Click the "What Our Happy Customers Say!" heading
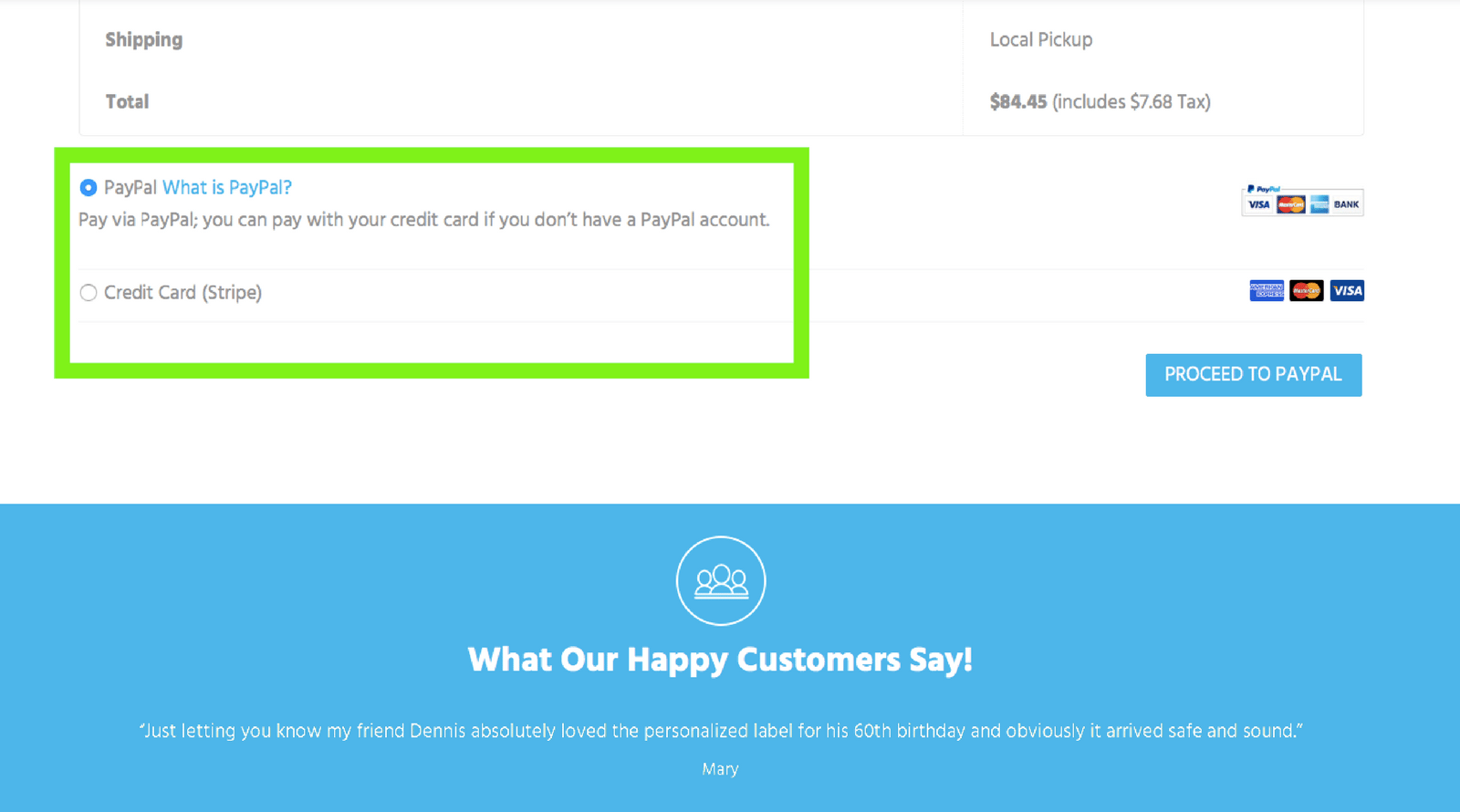1460x812 pixels. click(720, 660)
